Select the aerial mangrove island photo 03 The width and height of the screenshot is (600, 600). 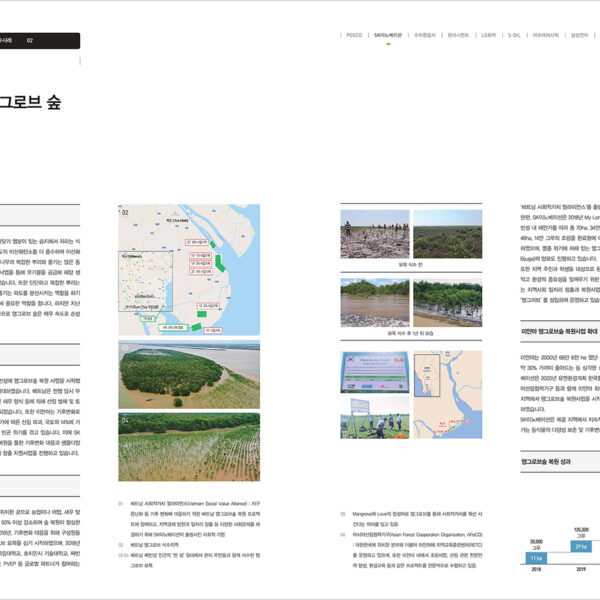tap(189, 374)
